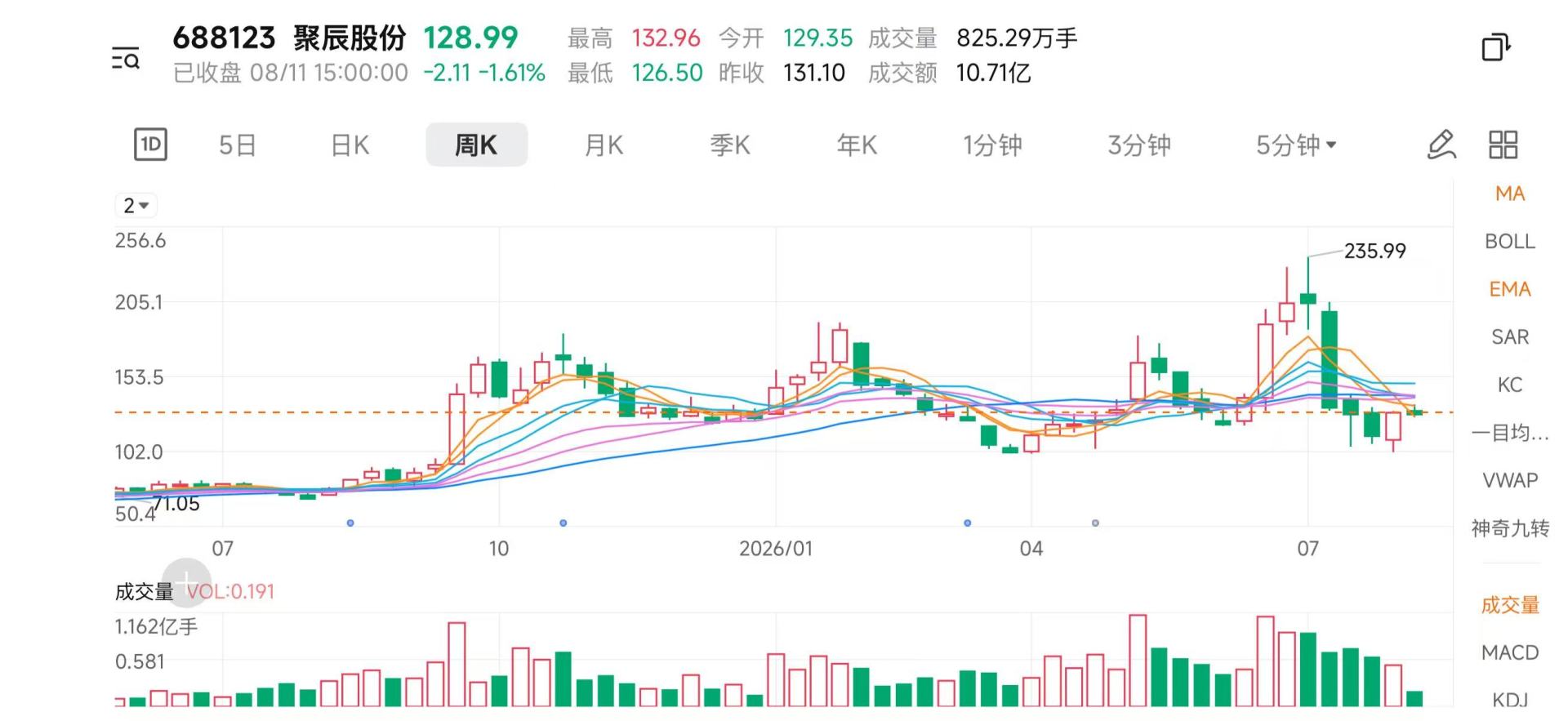Click the 已收盘 08/11 15:00:00 status
The height and width of the screenshot is (721, 1568).
291,73
